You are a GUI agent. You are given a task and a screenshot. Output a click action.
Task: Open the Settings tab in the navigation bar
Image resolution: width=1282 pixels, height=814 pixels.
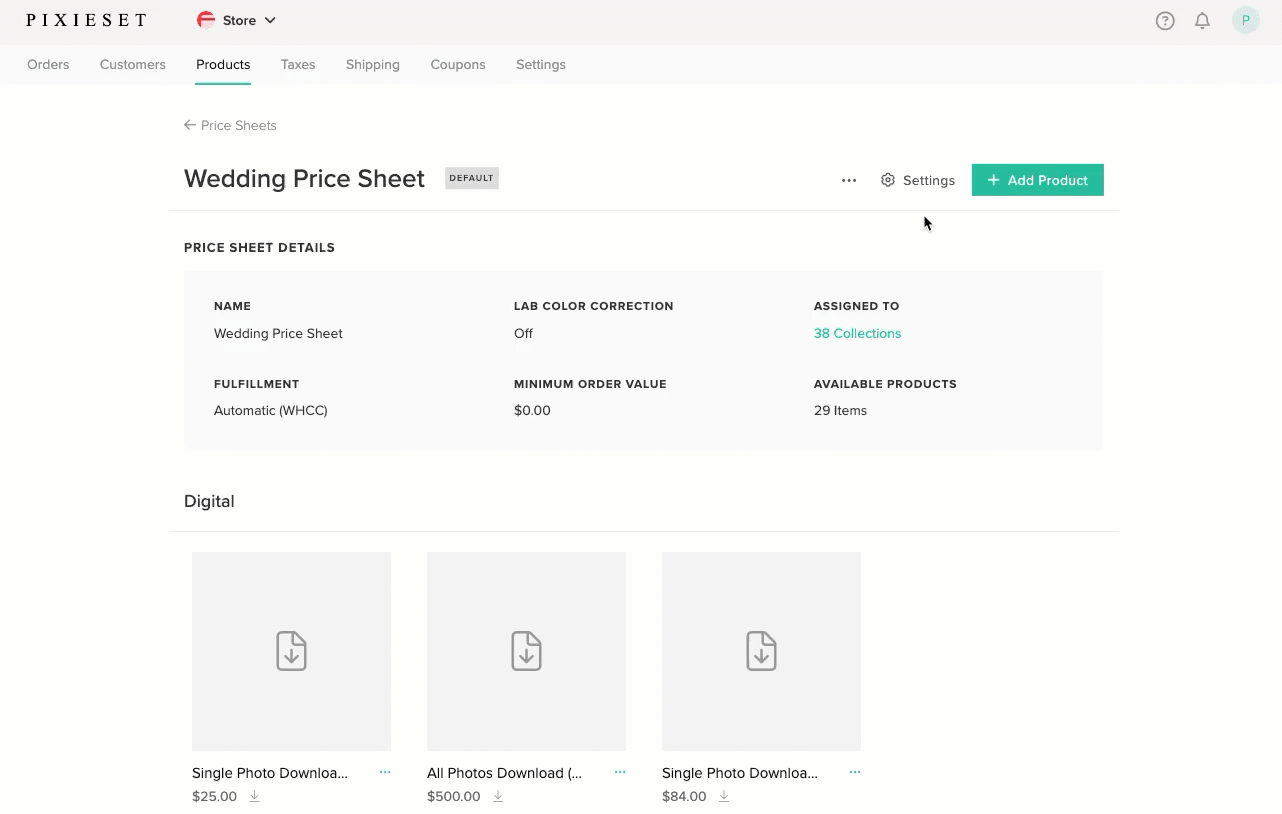click(x=541, y=64)
